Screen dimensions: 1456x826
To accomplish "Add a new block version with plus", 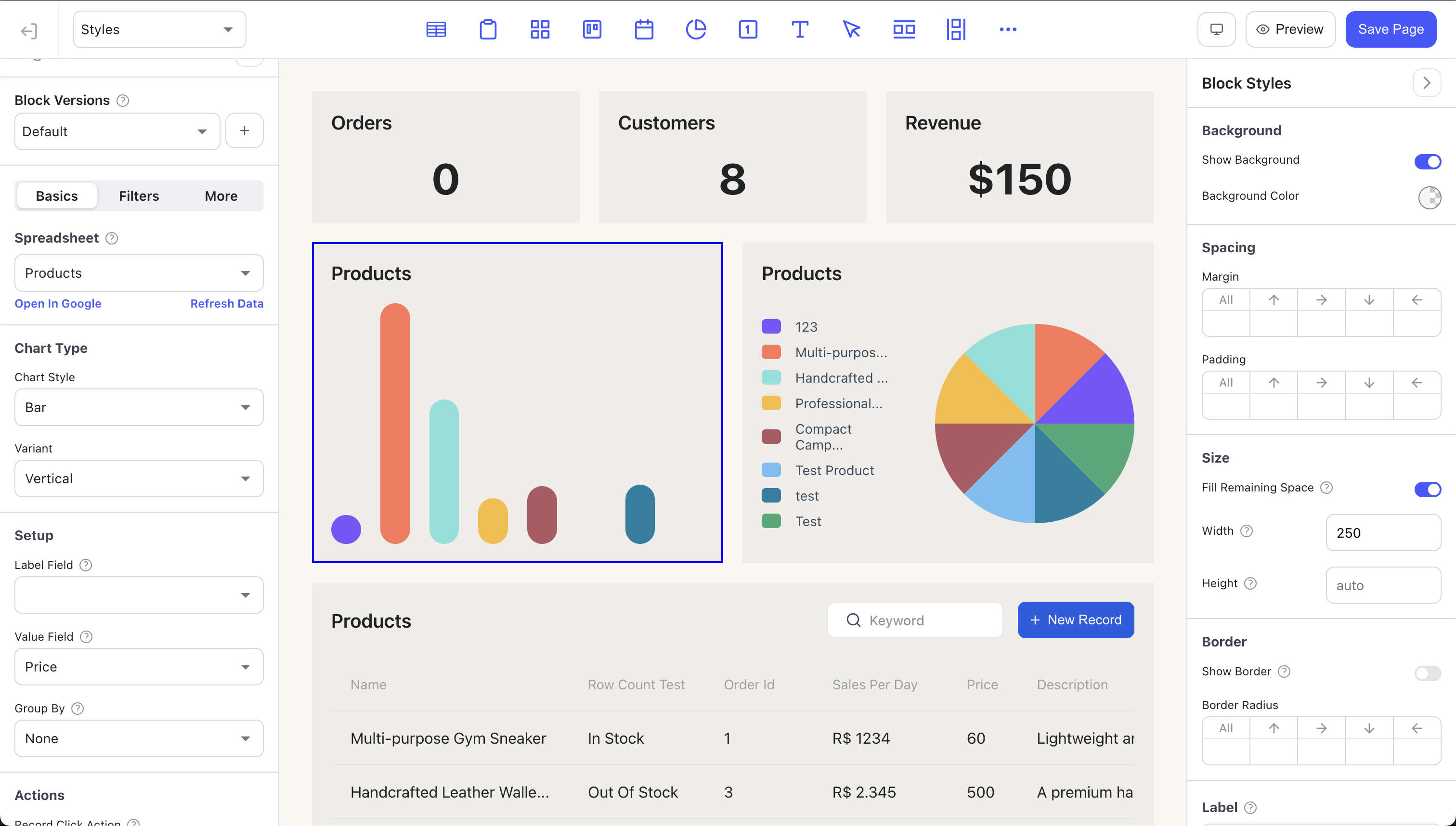I will (244, 131).
